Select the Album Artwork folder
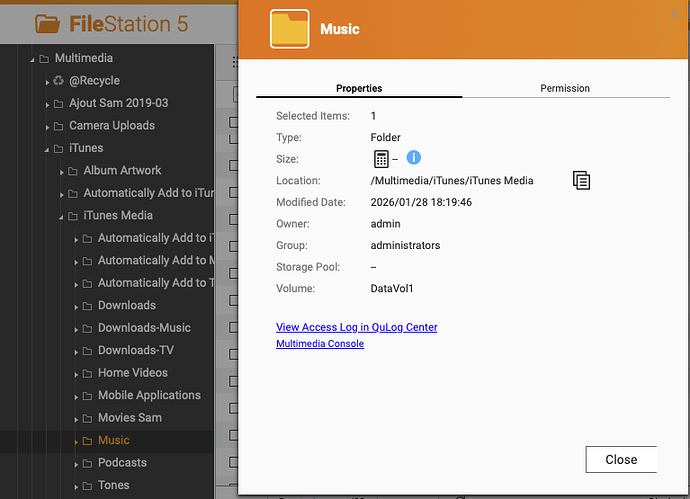This screenshot has width=690, height=499. pyautogui.click(x=122, y=170)
